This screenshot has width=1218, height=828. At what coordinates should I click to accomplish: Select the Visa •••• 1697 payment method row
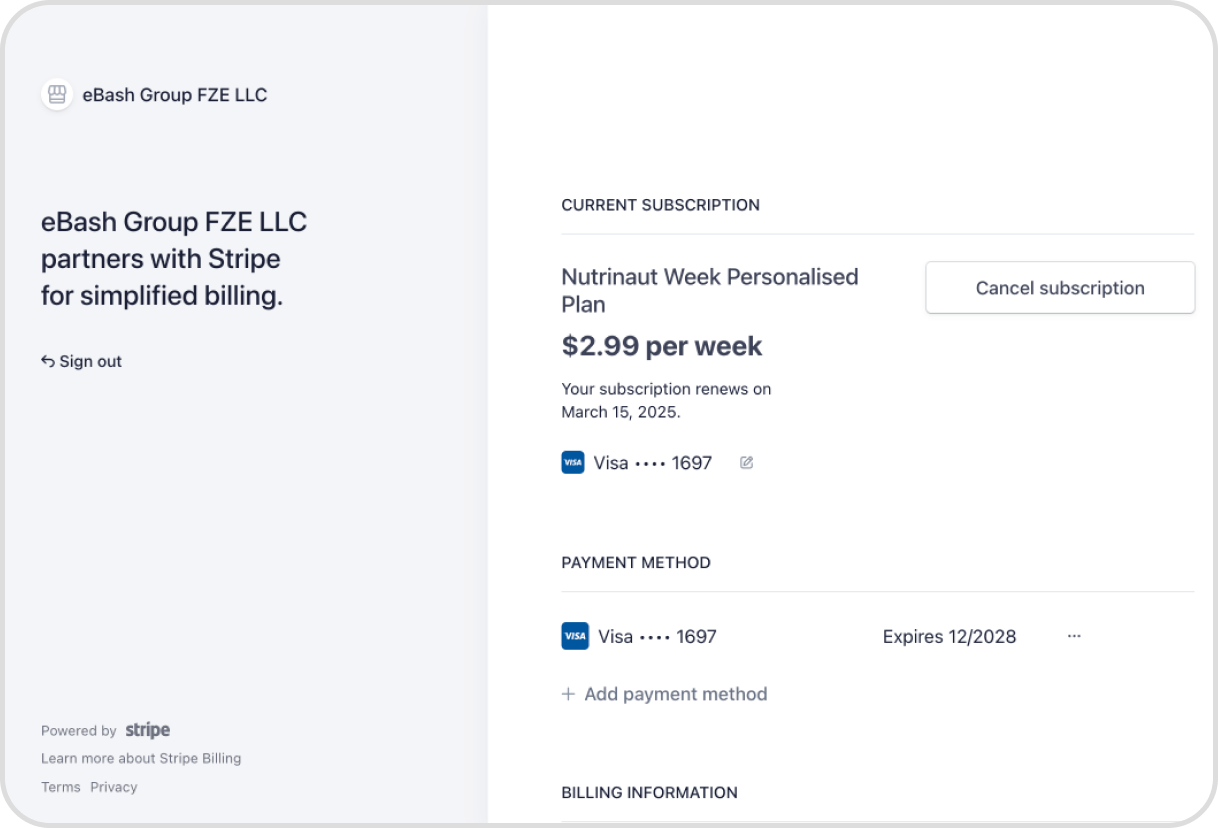click(878, 636)
